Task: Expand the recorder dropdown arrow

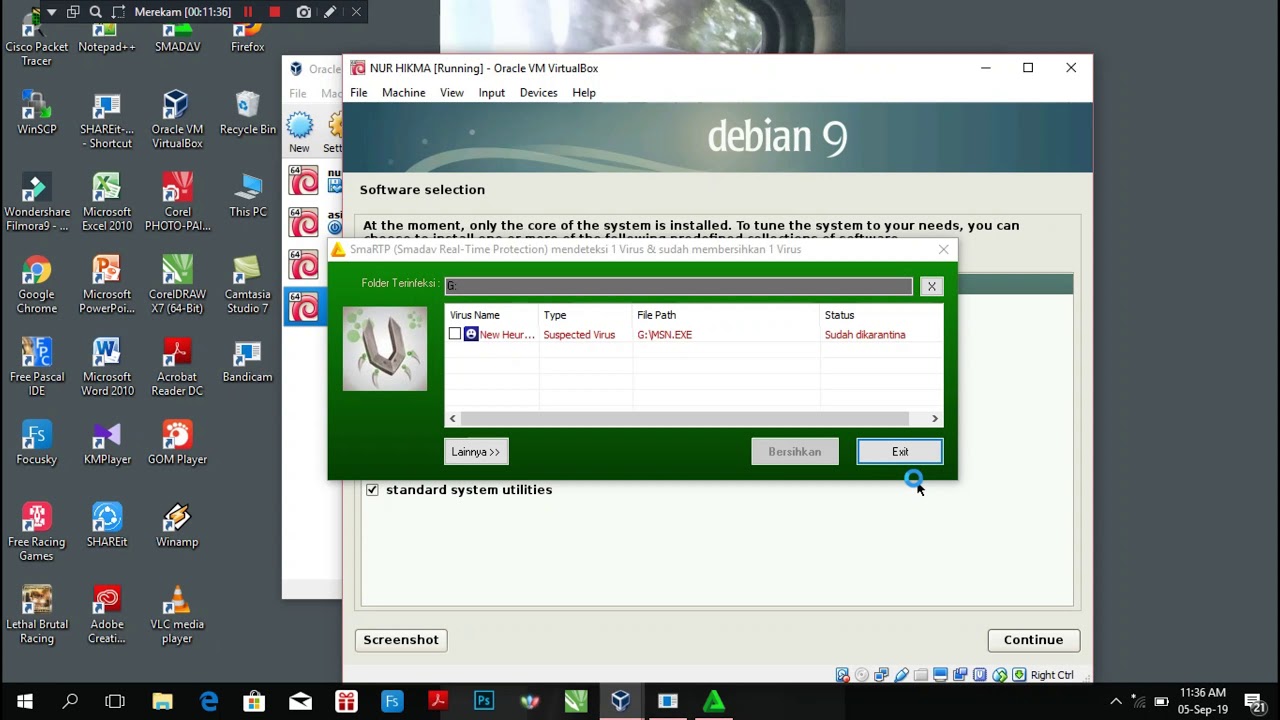Action: [51, 12]
